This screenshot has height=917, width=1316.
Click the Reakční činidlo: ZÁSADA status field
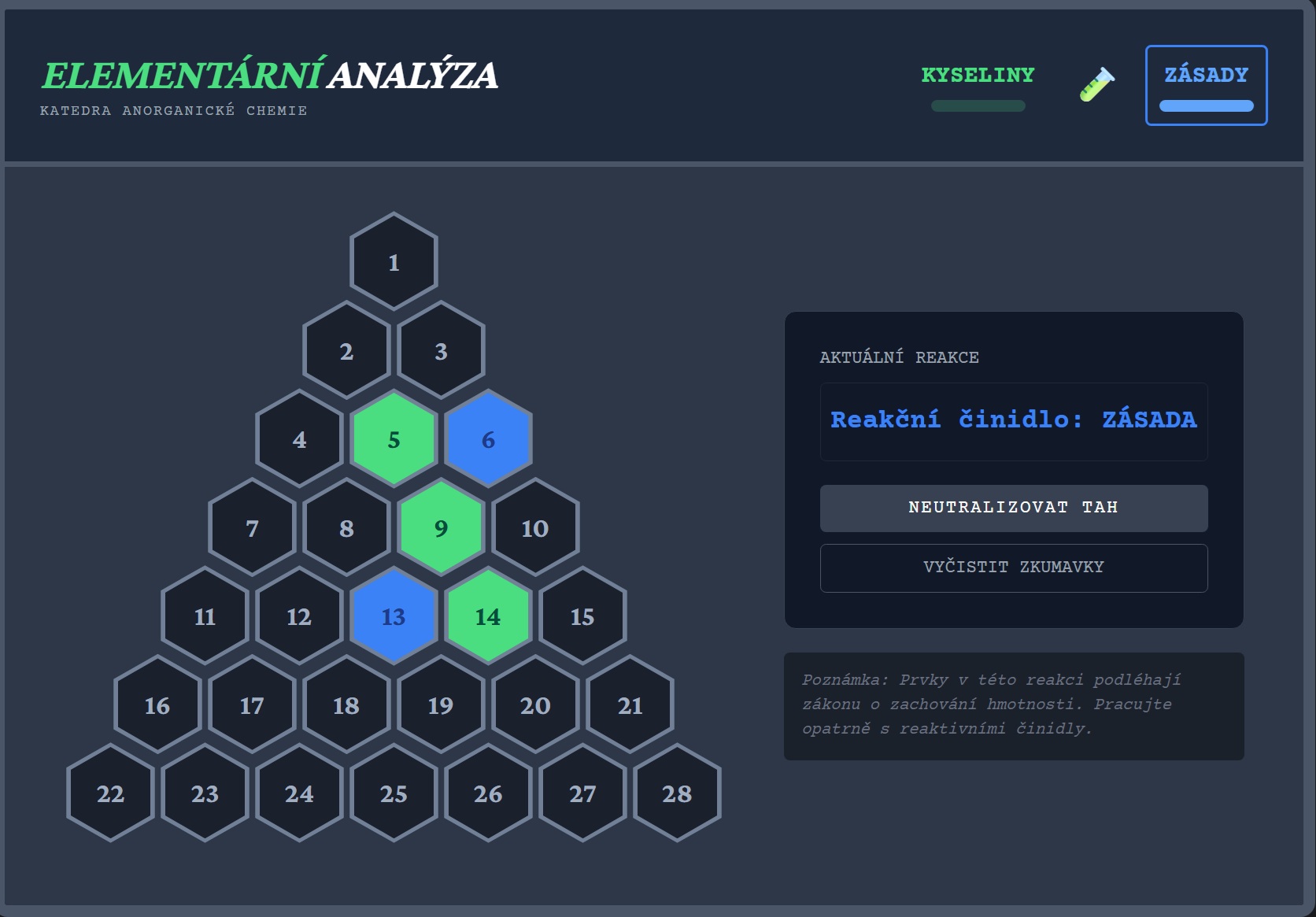click(x=1013, y=420)
